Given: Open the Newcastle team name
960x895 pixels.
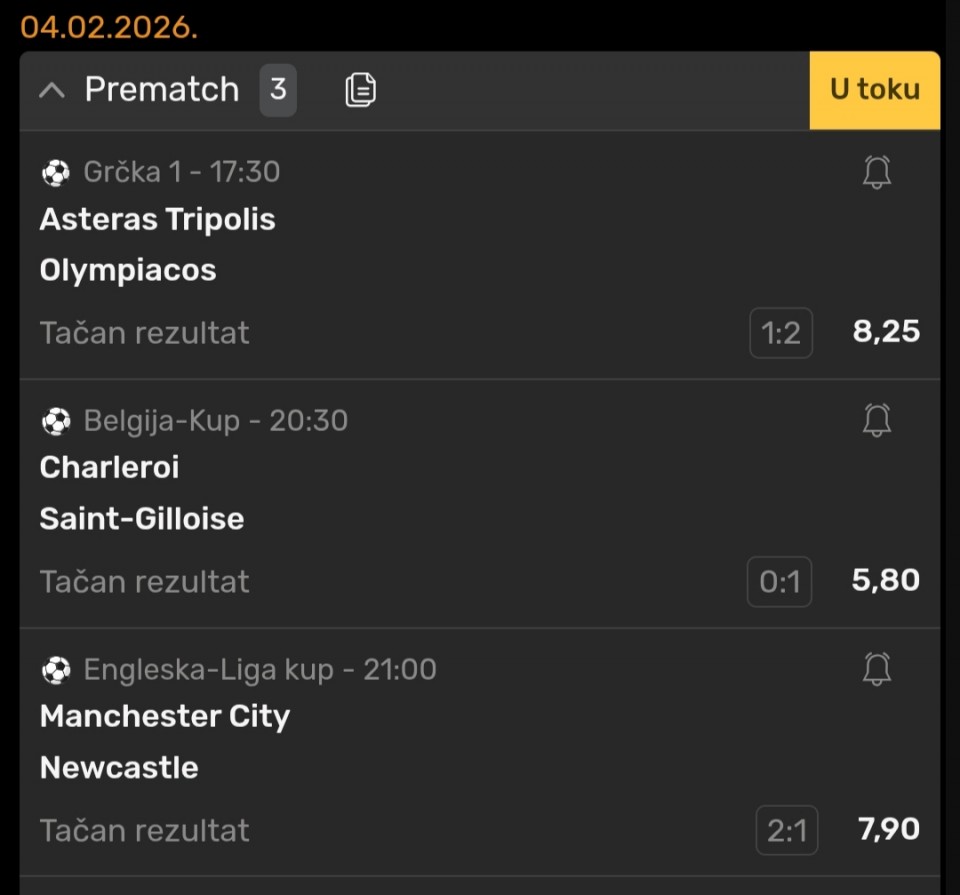Looking at the screenshot, I should [119, 767].
